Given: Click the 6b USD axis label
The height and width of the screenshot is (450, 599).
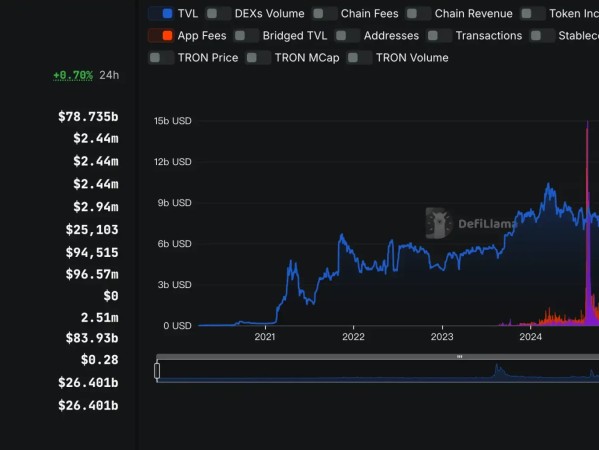Looking at the screenshot, I should point(175,244).
